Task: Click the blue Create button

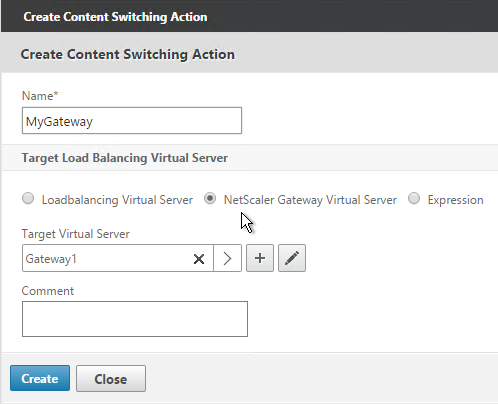Action: (40, 378)
